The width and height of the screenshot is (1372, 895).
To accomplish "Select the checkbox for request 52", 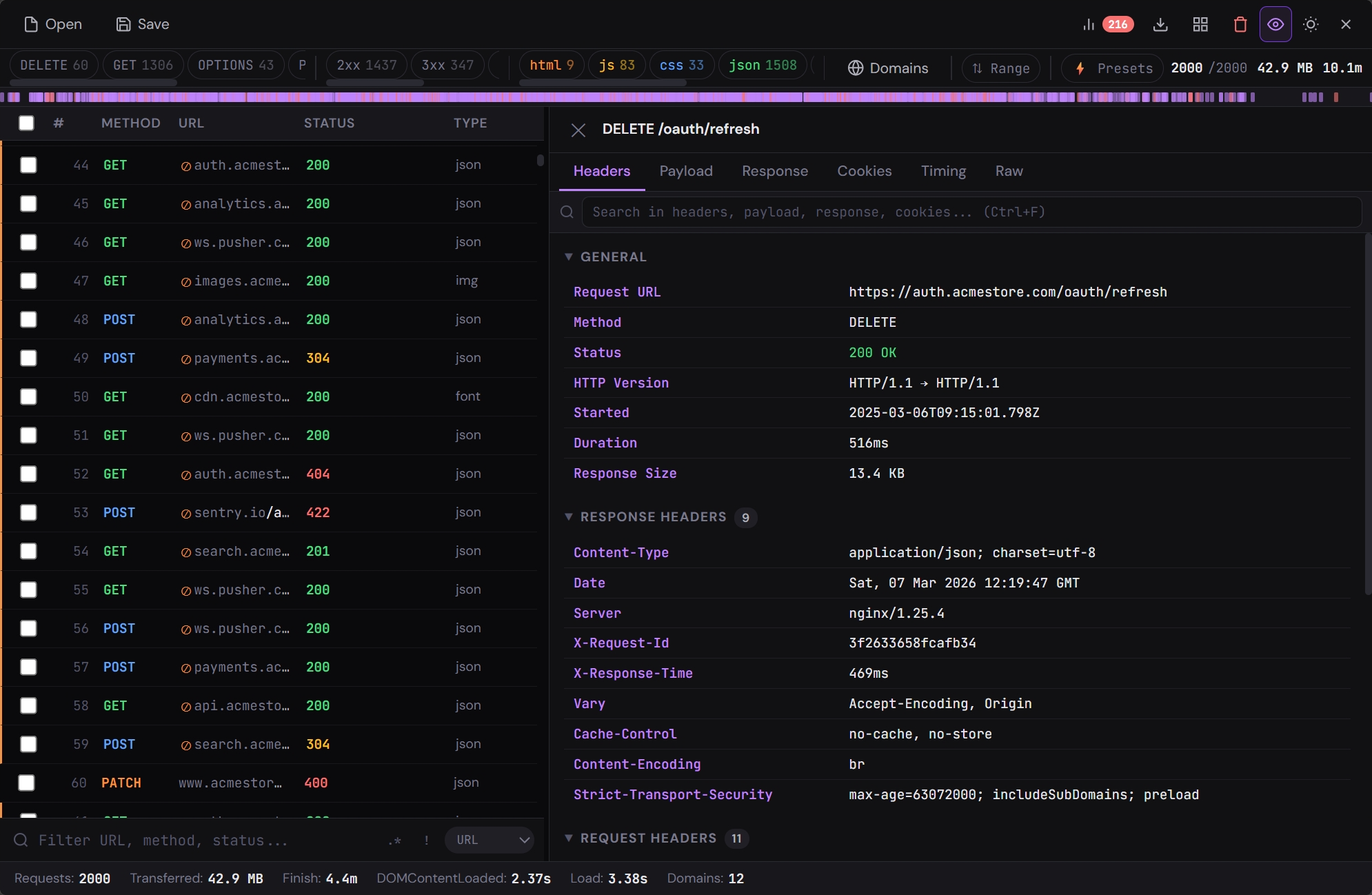I will [28, 474].
